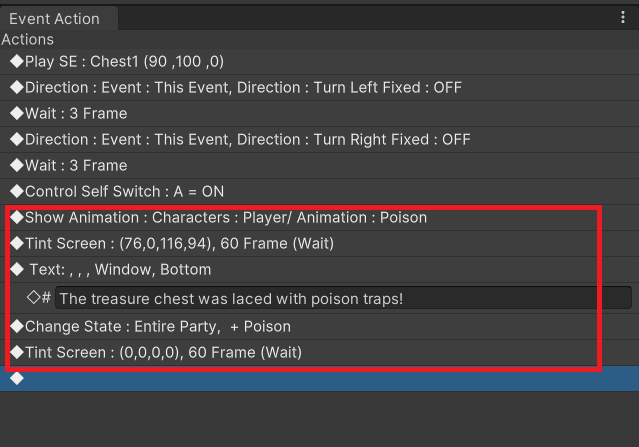Click the diamond on the empty last row

[16, 378]
